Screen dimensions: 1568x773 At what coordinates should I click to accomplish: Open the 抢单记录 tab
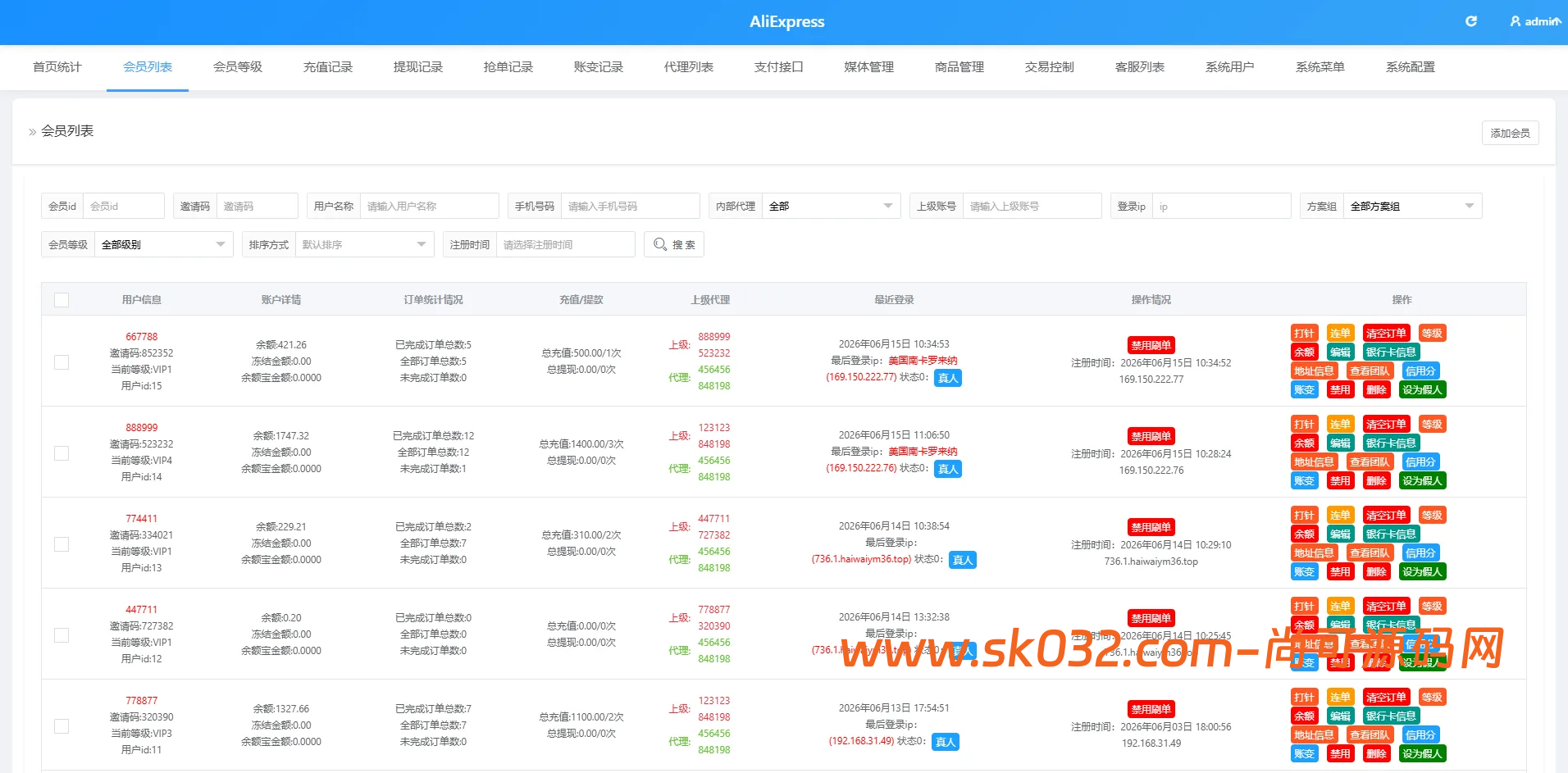coord(508,67)
